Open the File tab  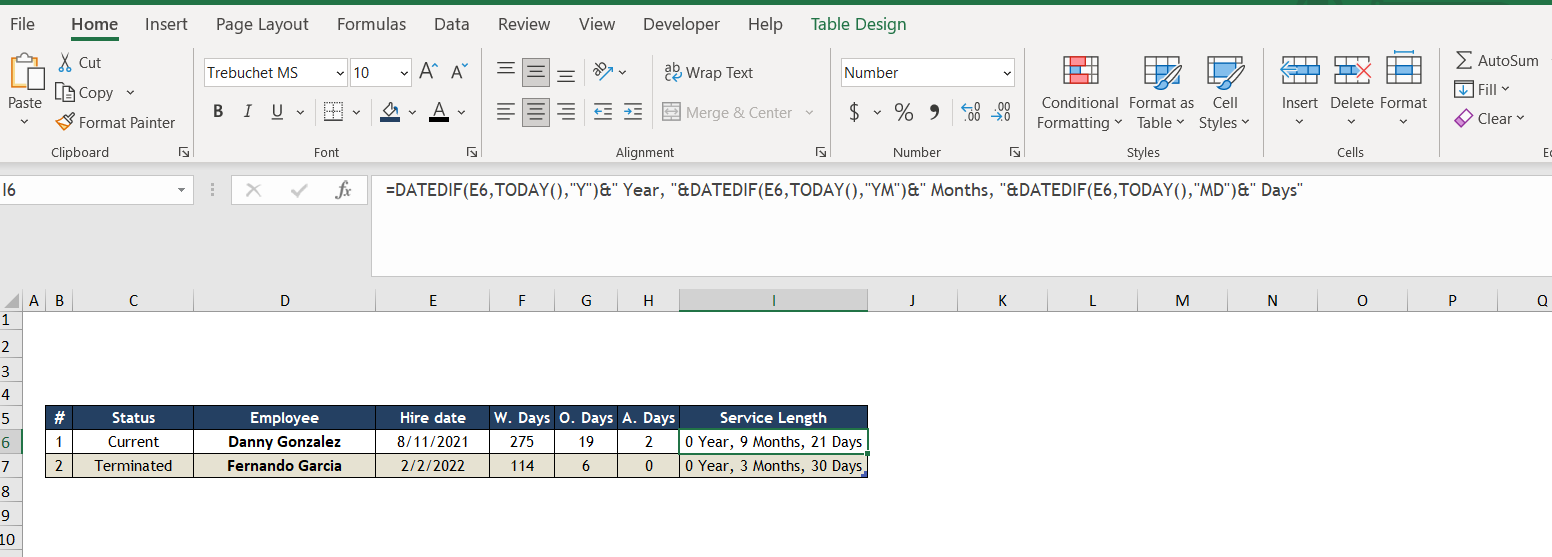click(x=22, y=24)
